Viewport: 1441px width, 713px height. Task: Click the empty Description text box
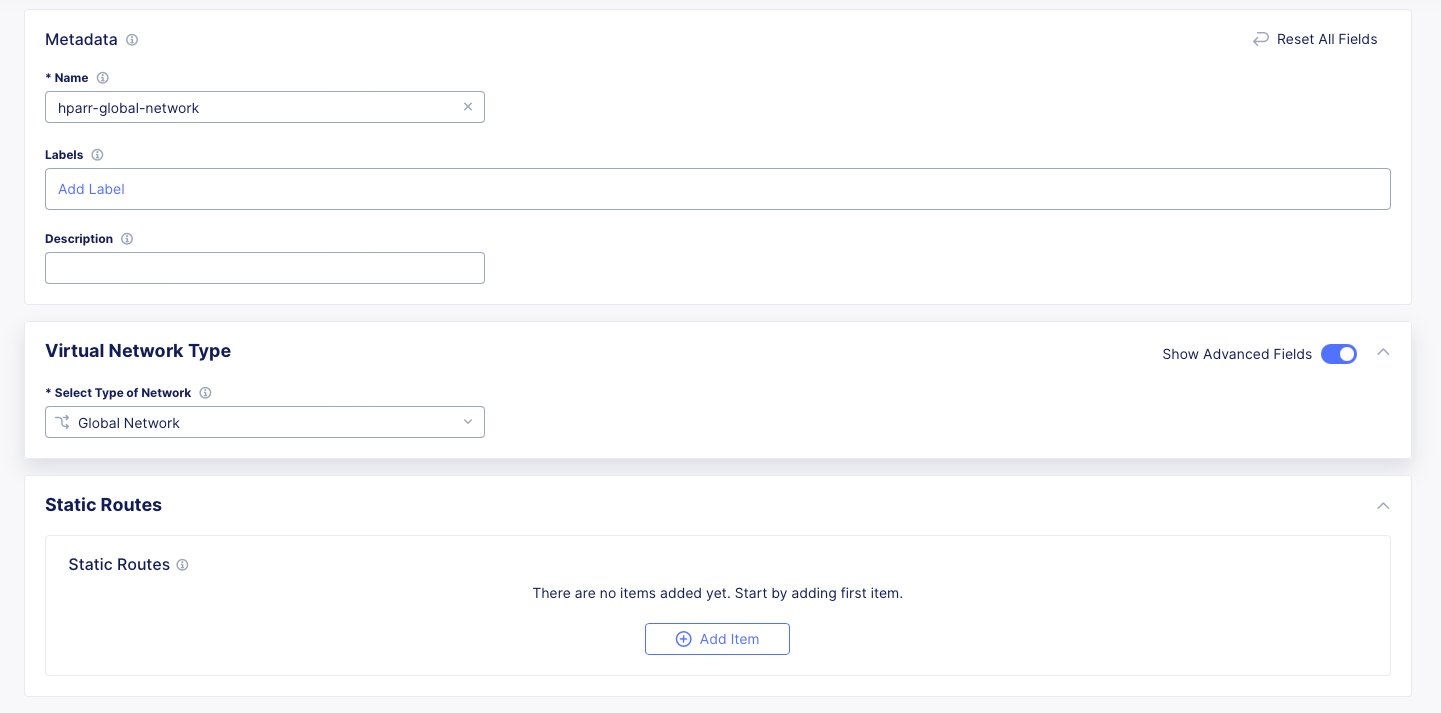[x=265, y=268]
